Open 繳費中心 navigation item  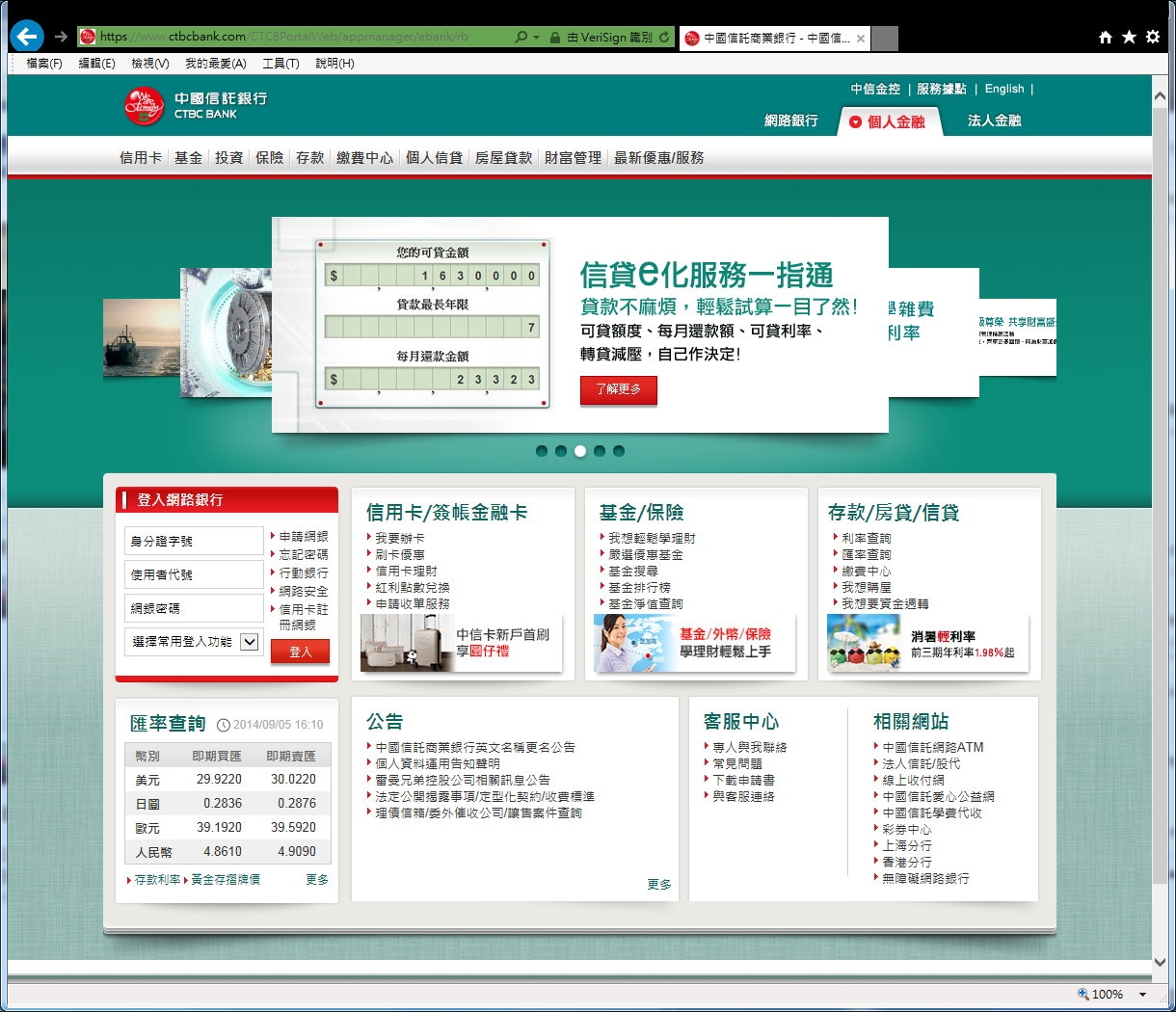coord(364,157)
